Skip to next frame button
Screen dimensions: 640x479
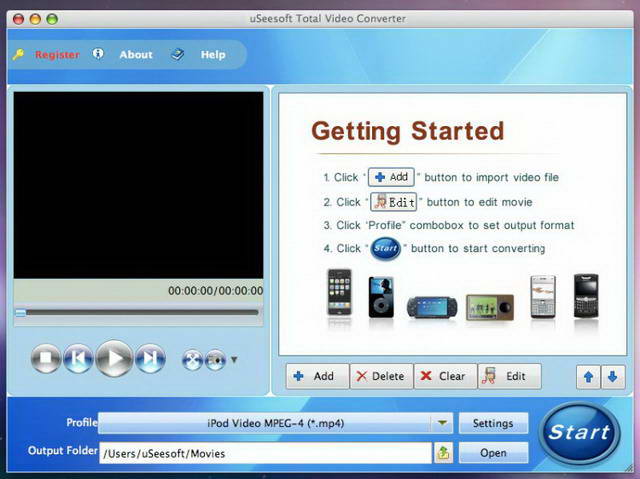click(x=150, y=358)
